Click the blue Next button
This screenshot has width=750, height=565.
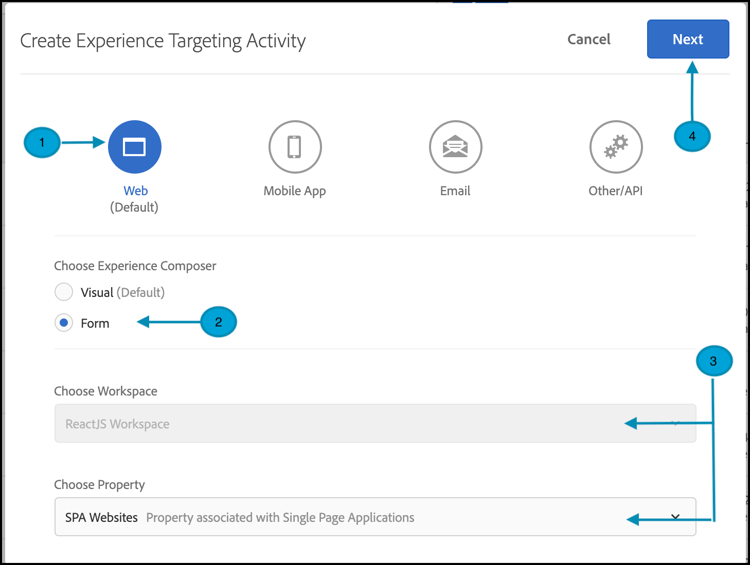687,39
